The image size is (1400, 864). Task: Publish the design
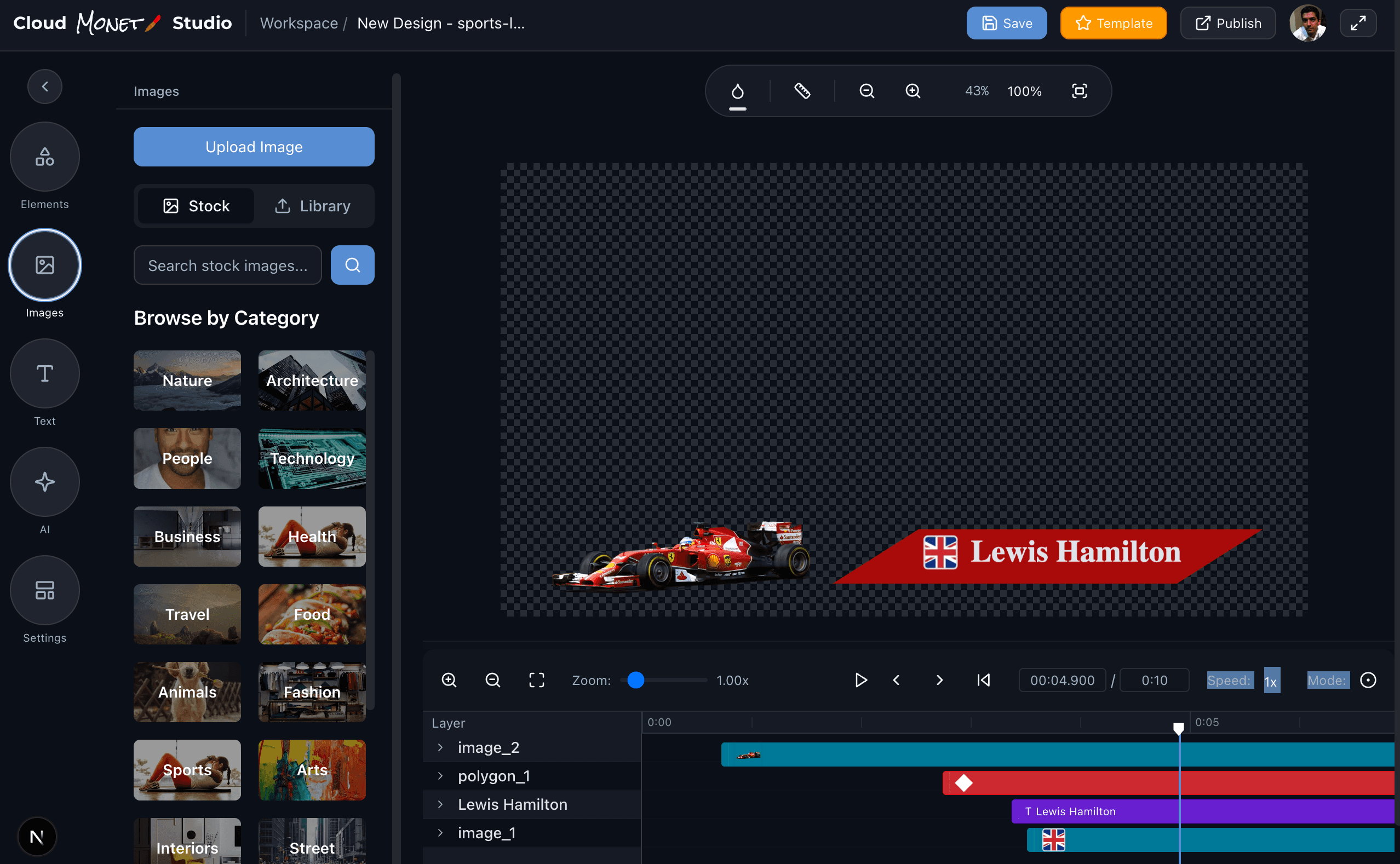click(x=1228, y=23)
